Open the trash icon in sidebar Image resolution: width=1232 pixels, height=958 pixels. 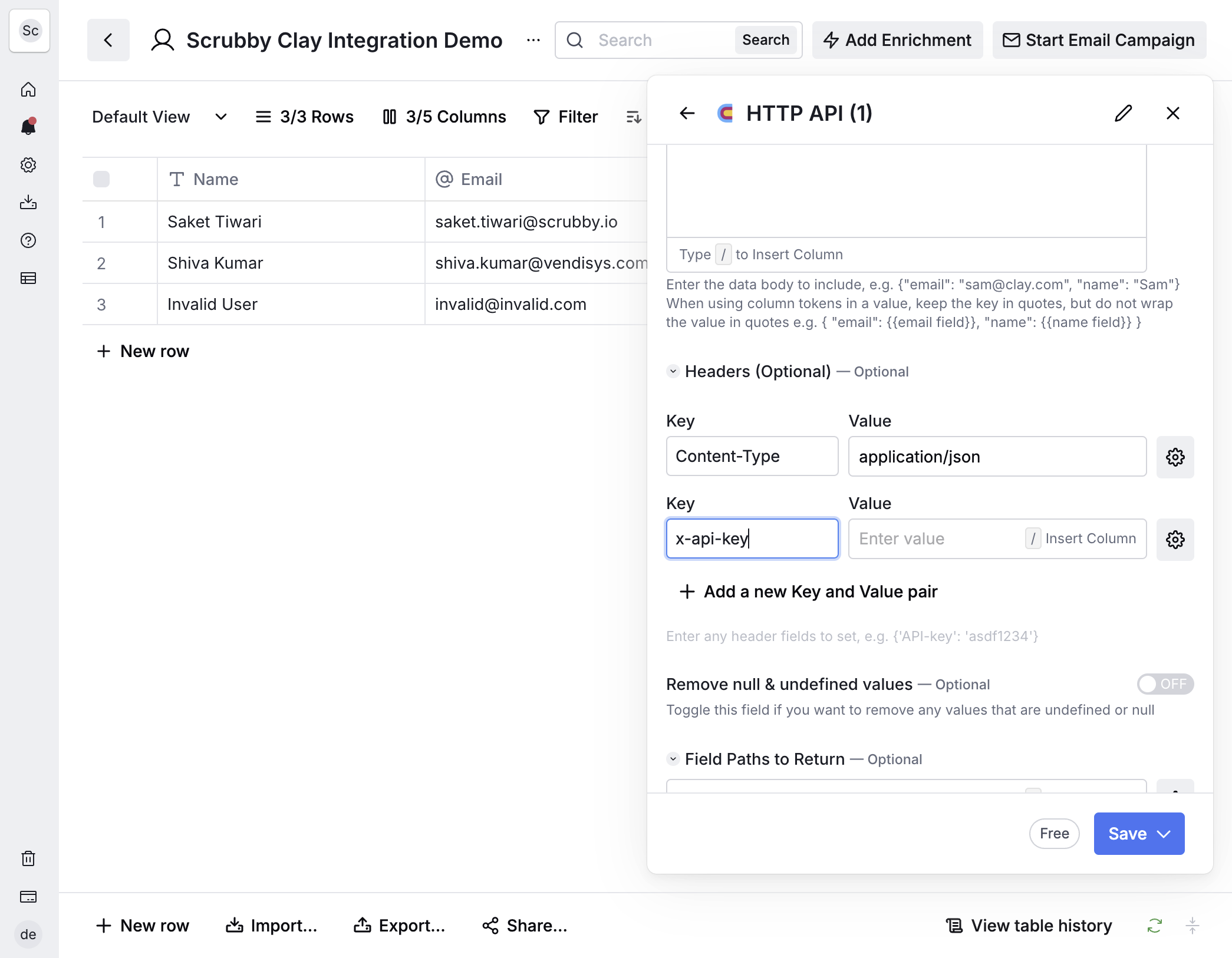pyautogui.click(x=28, y=858)
